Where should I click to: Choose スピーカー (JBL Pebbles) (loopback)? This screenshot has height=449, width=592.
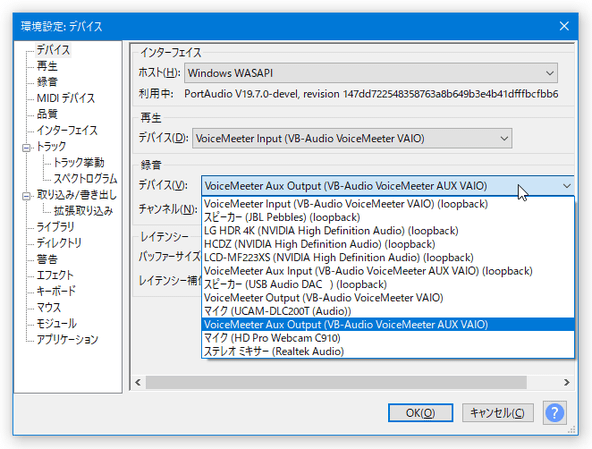click(x=388, y=218)
